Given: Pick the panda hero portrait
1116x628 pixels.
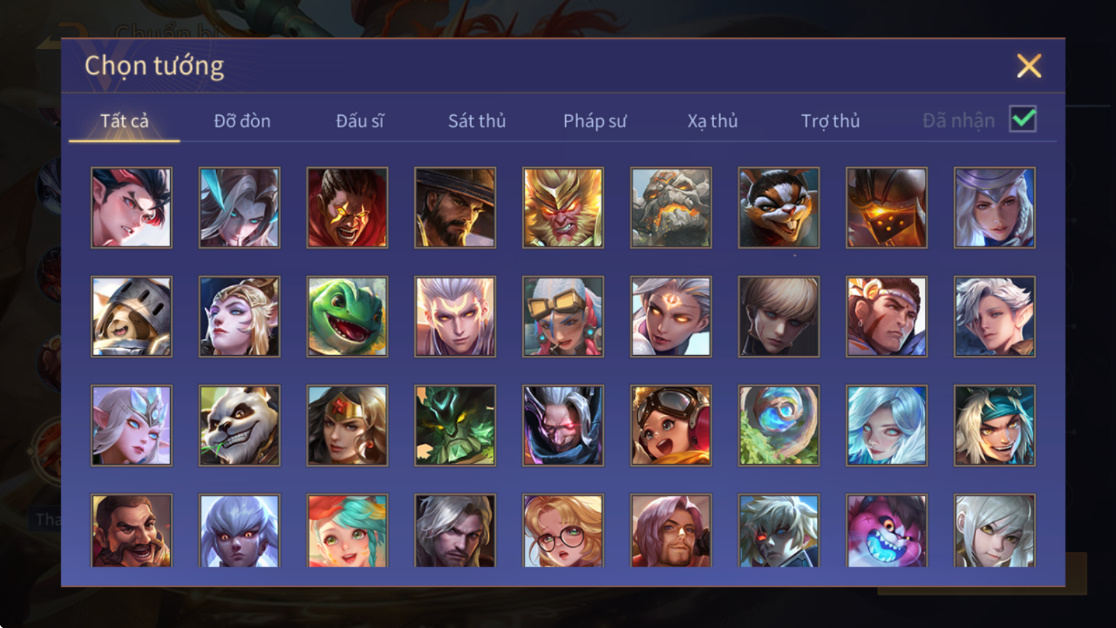Looking at the screenshot, I should (239, 425).
